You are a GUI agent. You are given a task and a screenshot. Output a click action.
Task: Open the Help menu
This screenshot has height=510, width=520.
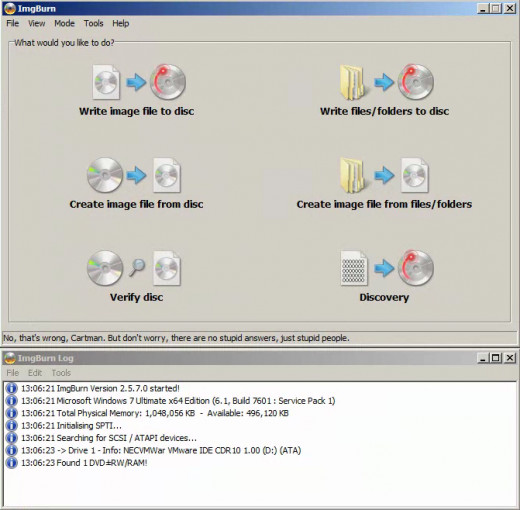click(x=120, y=23)
